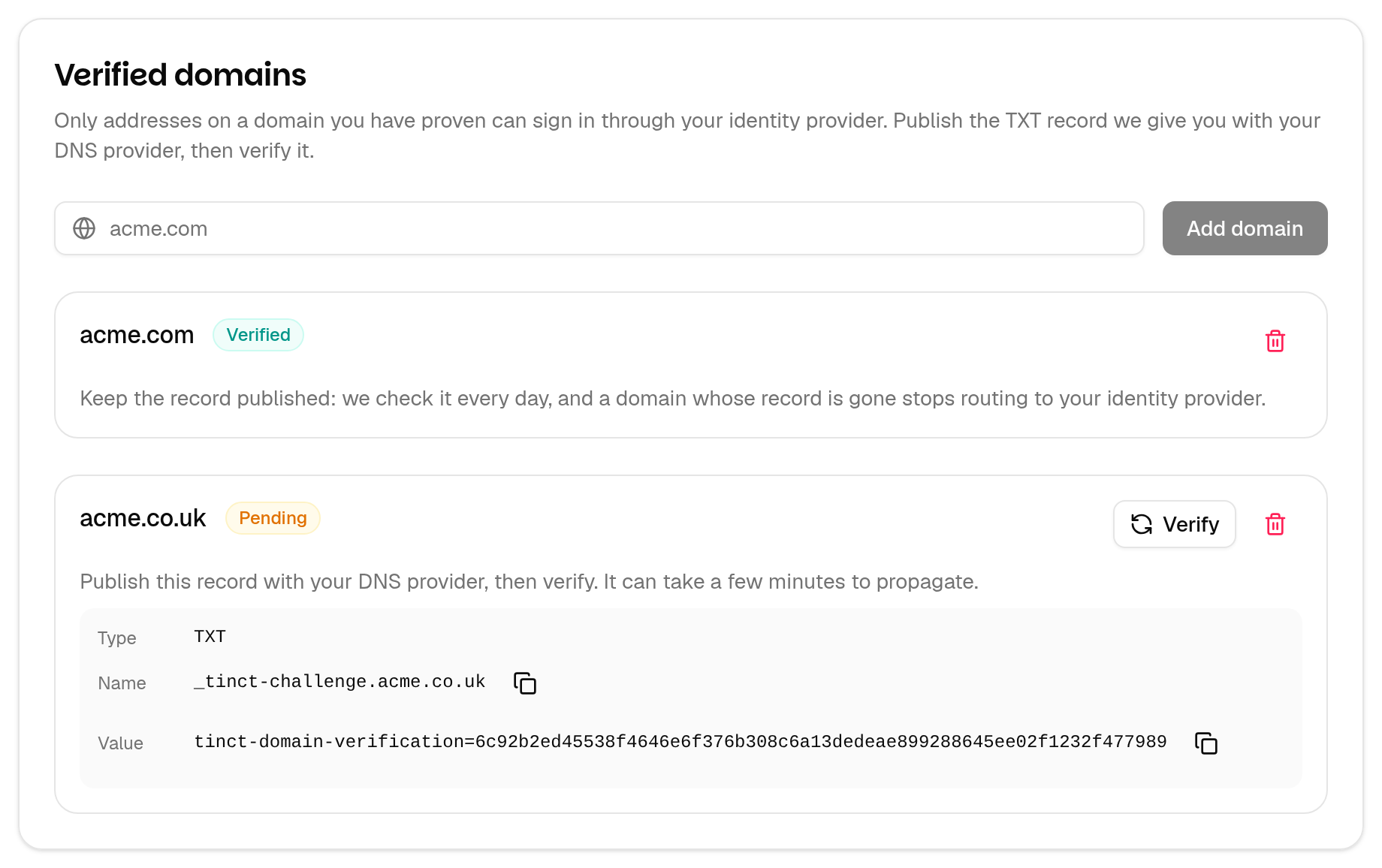Click the Pending status badge
Screen dimensions: 1382x868
coord(273,518)
